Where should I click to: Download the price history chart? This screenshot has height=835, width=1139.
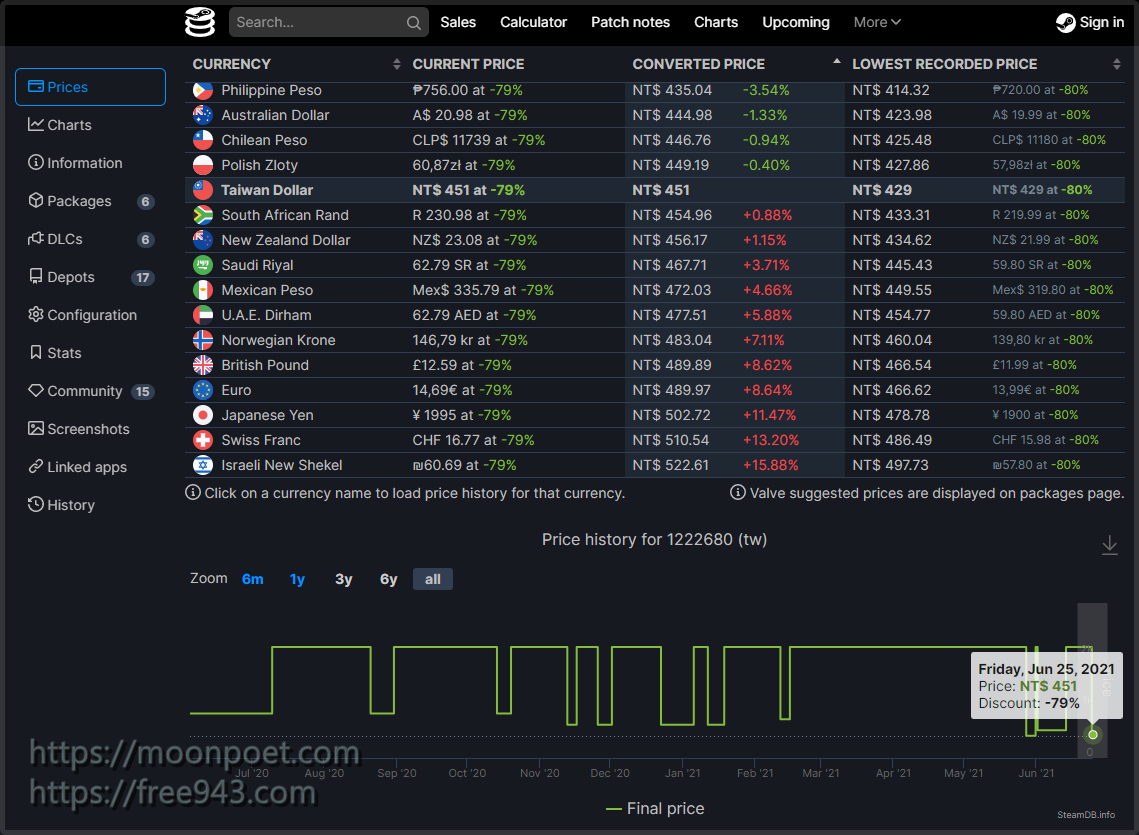(1109, 545)
